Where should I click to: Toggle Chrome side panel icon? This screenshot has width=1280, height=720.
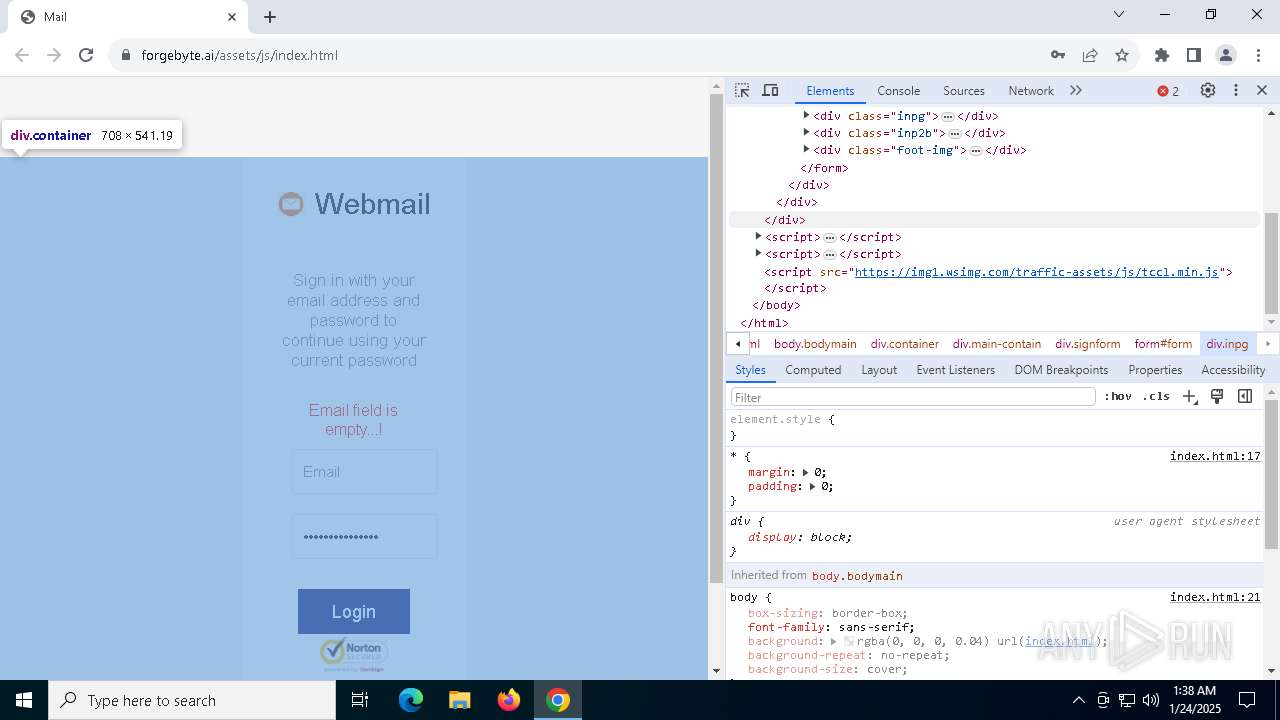[x=1194, y=55]
